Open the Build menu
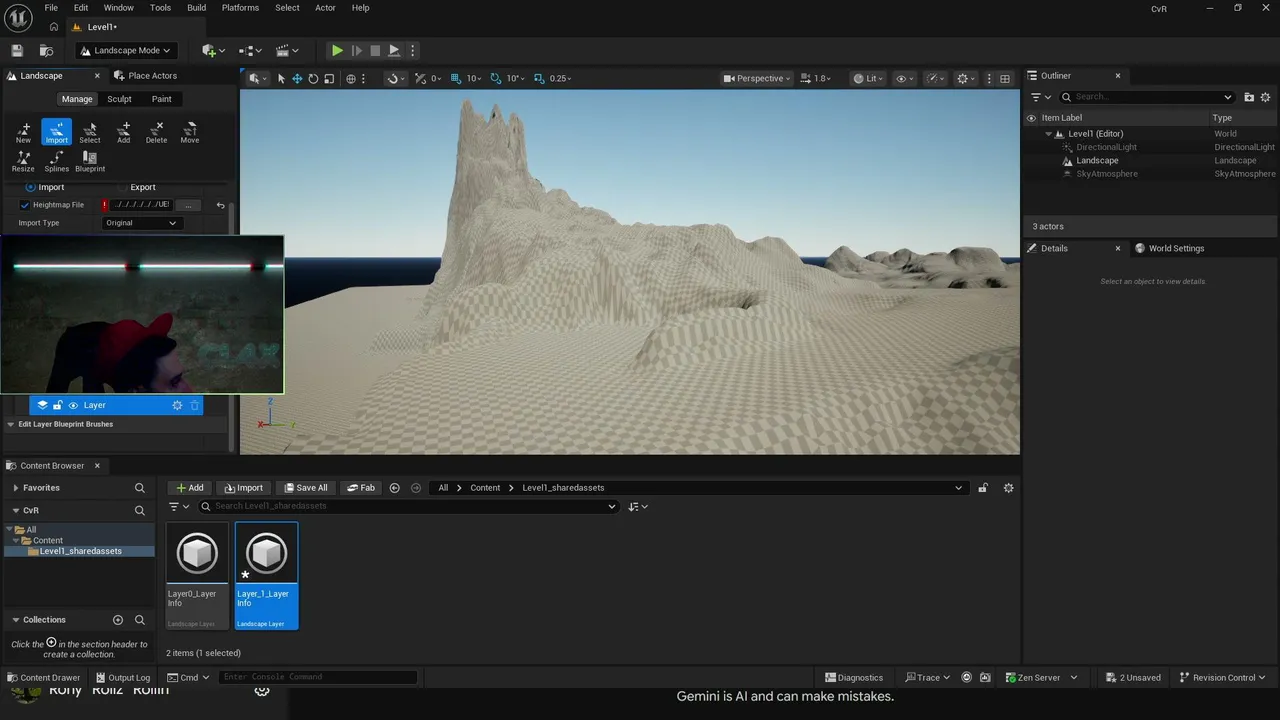Image resolution: width=1280 pixels, height=720 pixels. 196,8
